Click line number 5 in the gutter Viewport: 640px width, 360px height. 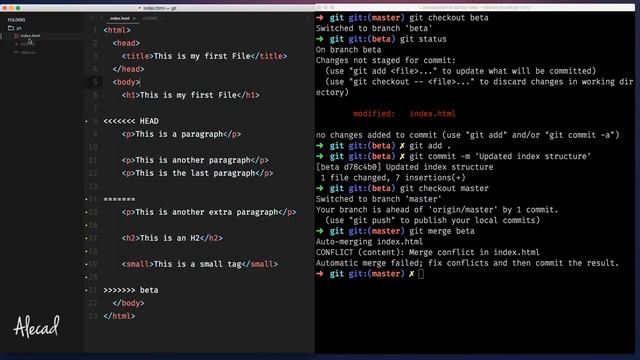point(95,82)
